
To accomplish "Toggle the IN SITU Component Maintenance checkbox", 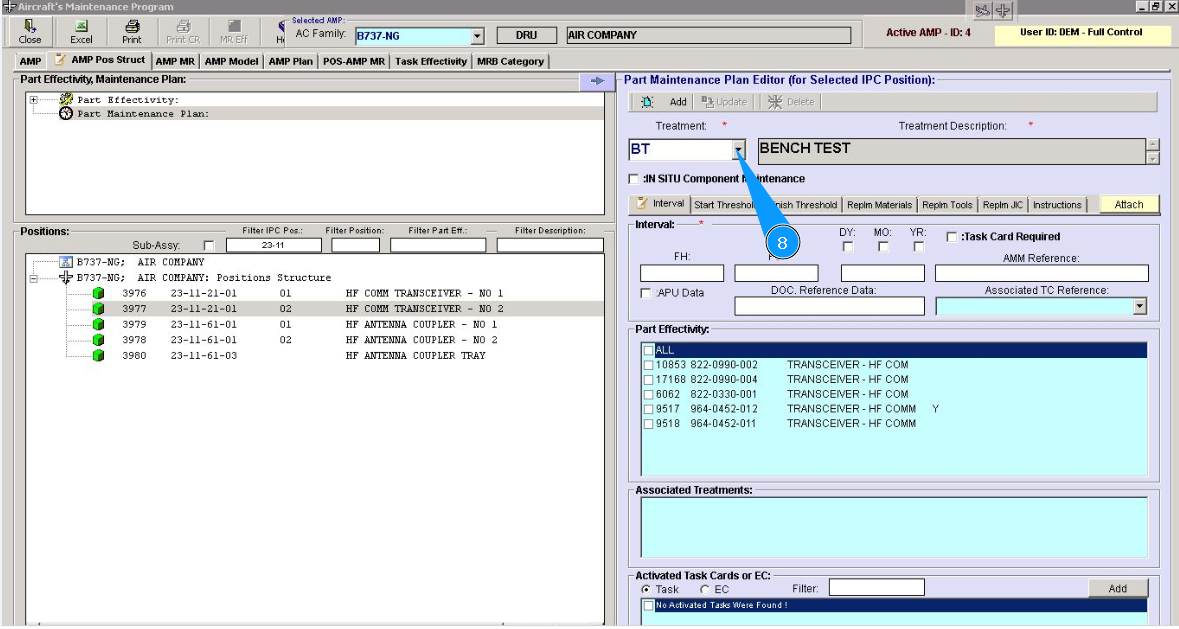I will tap(633, 179).
